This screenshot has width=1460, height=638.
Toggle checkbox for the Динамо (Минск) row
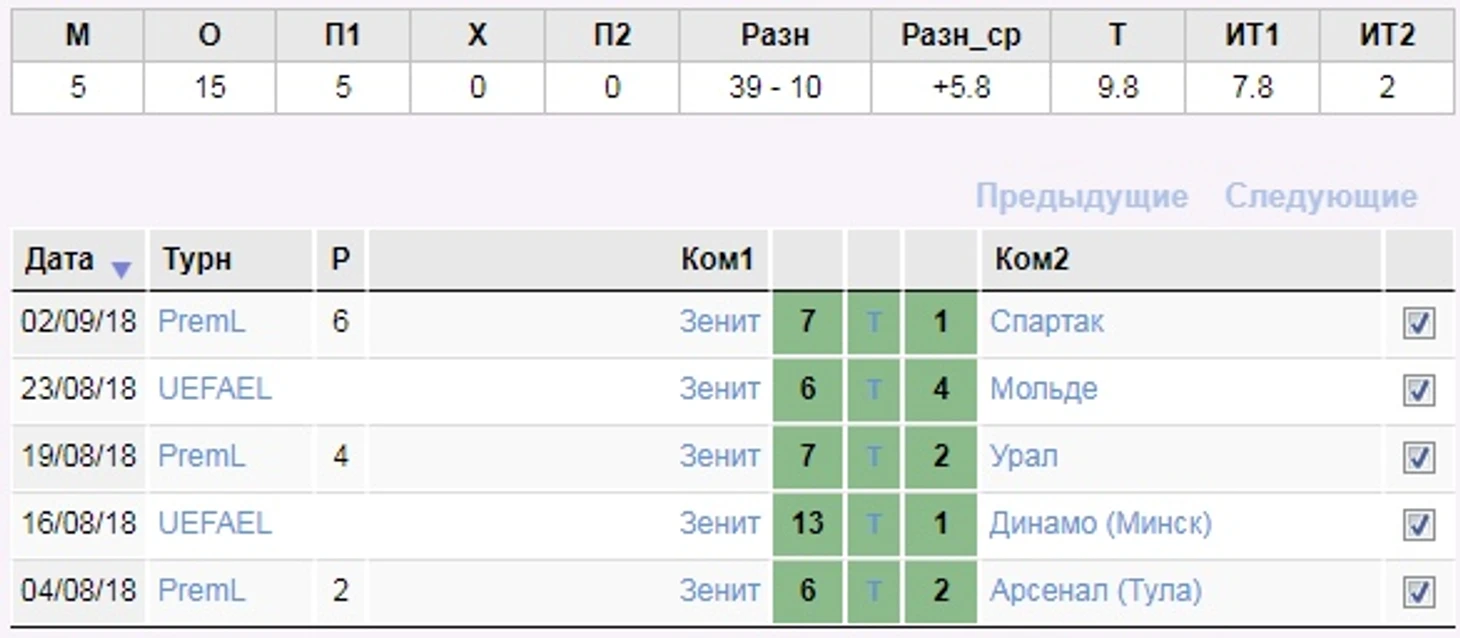pos(1419,525)
